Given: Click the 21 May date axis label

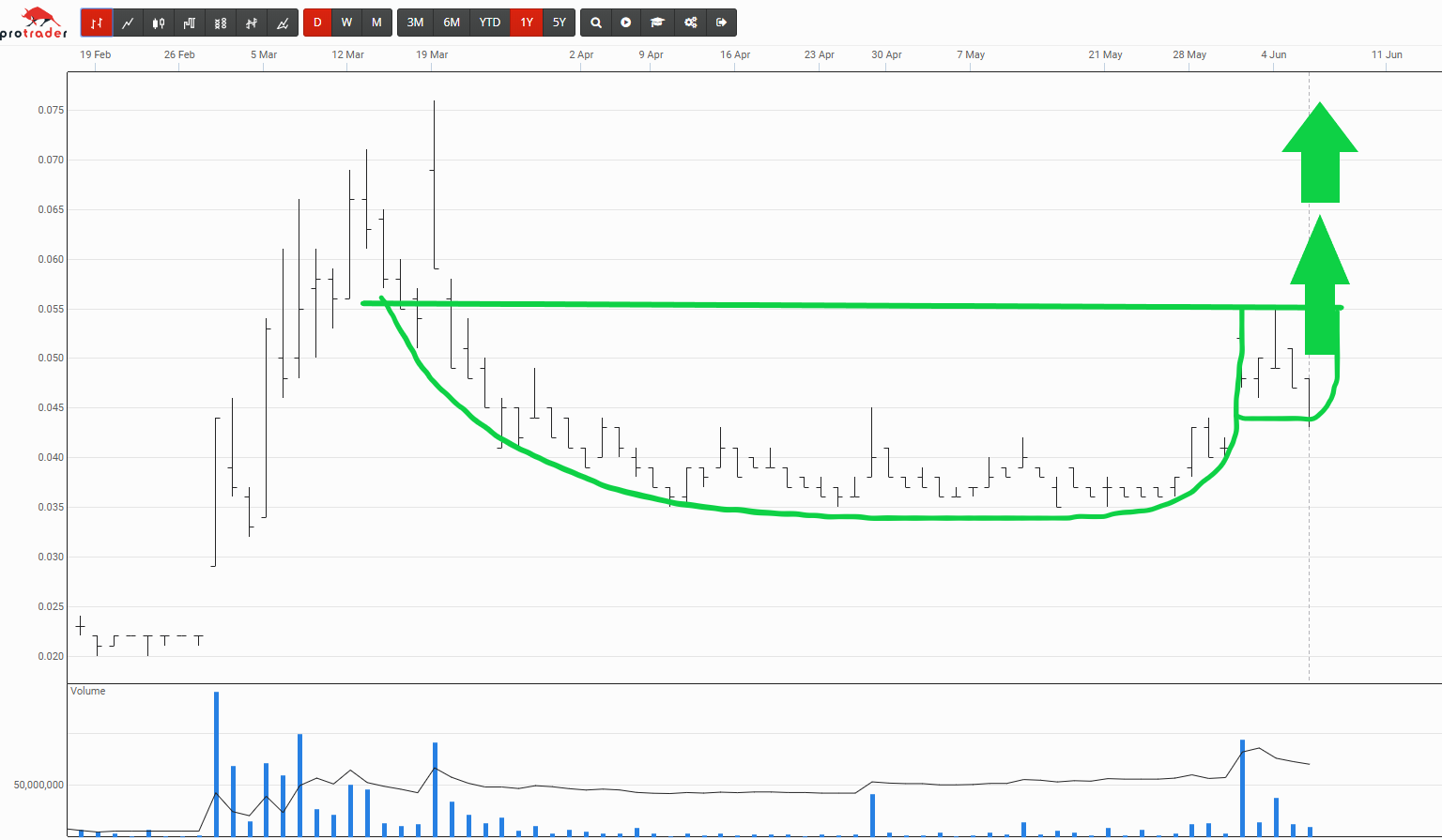Looking at the screenshot, I should click(1105, 54).
